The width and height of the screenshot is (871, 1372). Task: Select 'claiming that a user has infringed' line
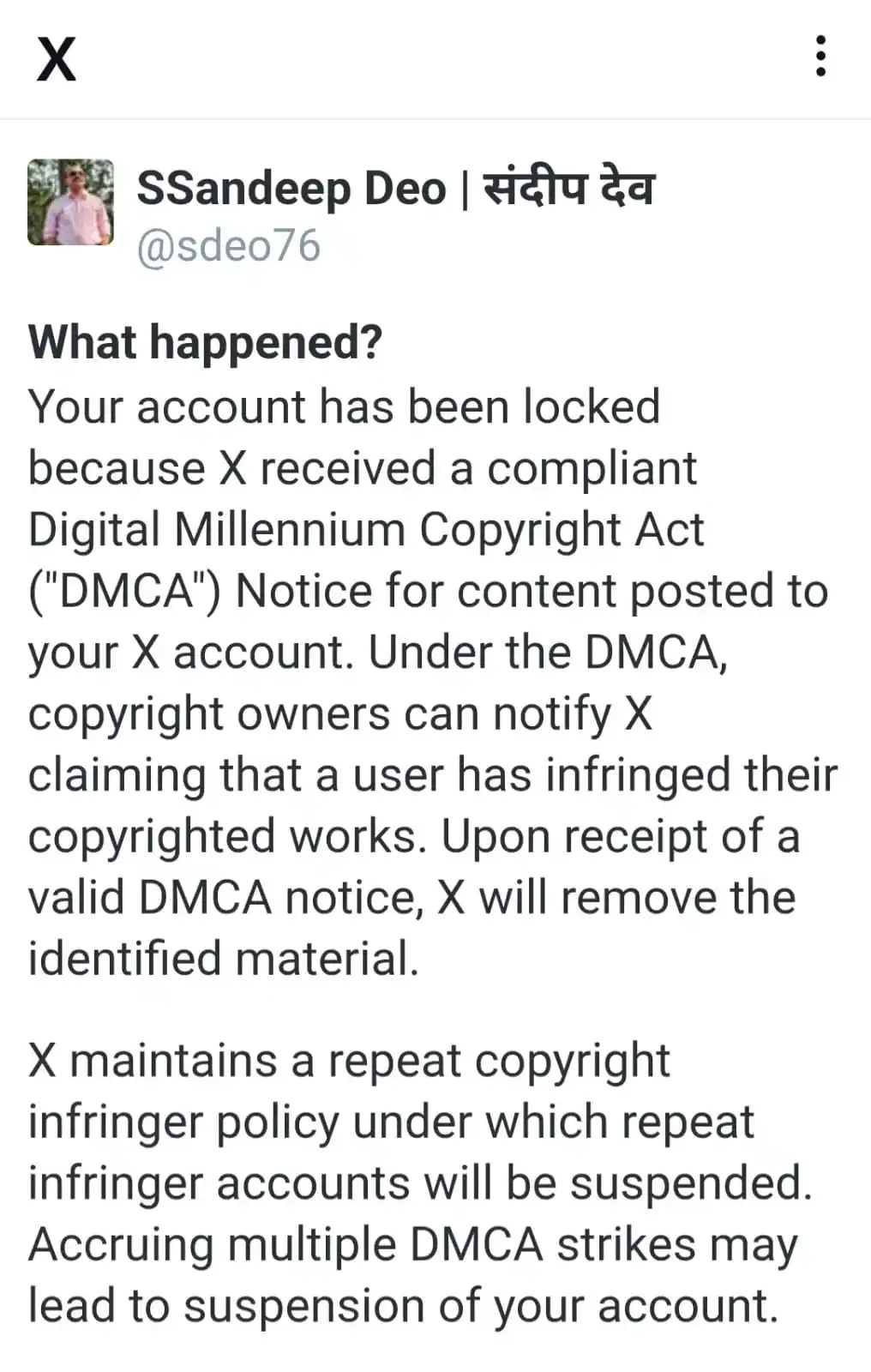pyautogui.click(x=433, y=775)
